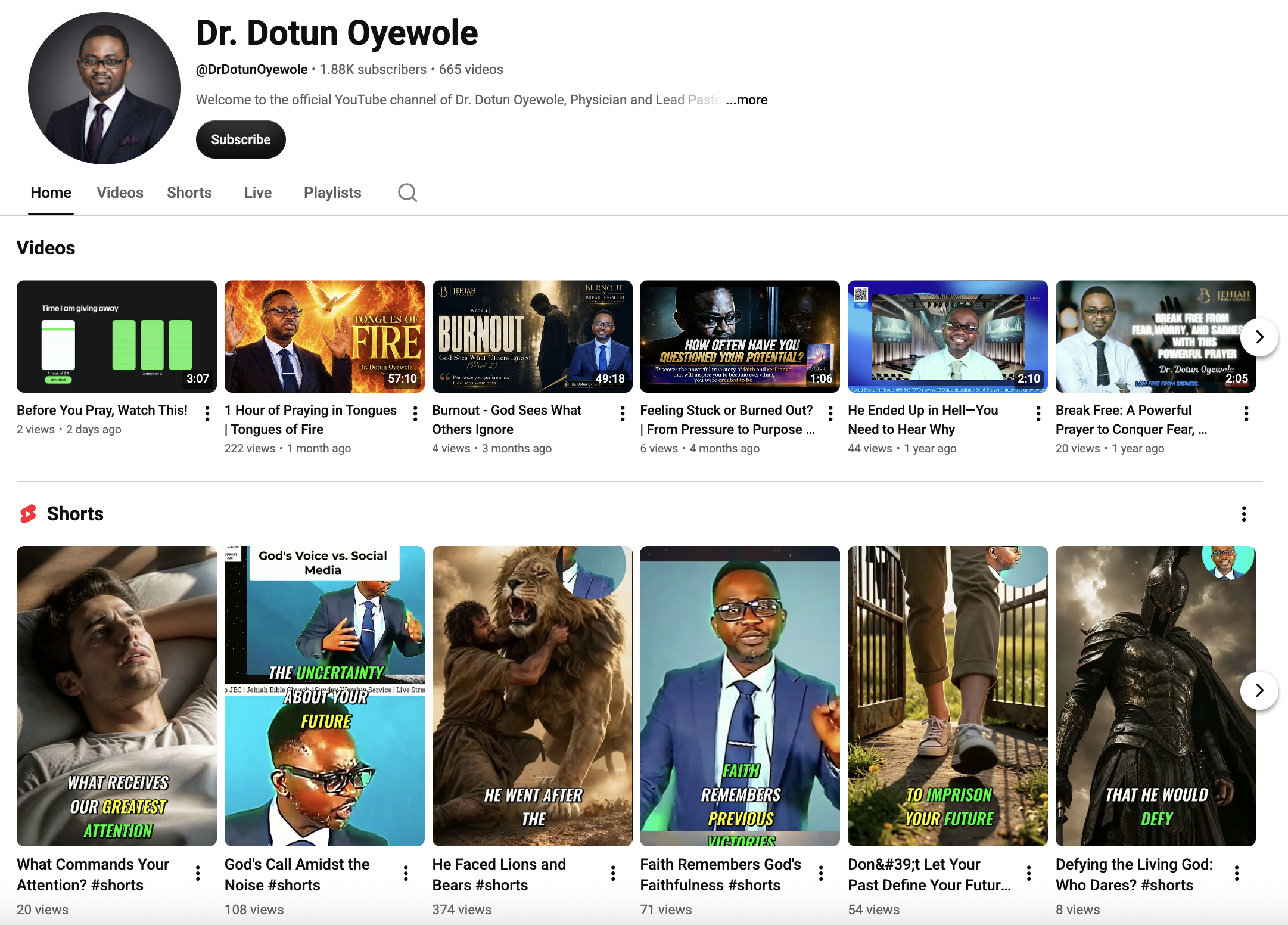This screenshot has height=925, width=1288.
Task: Play 'How often have you questioned' thumbnail
Action: [739, 336]
